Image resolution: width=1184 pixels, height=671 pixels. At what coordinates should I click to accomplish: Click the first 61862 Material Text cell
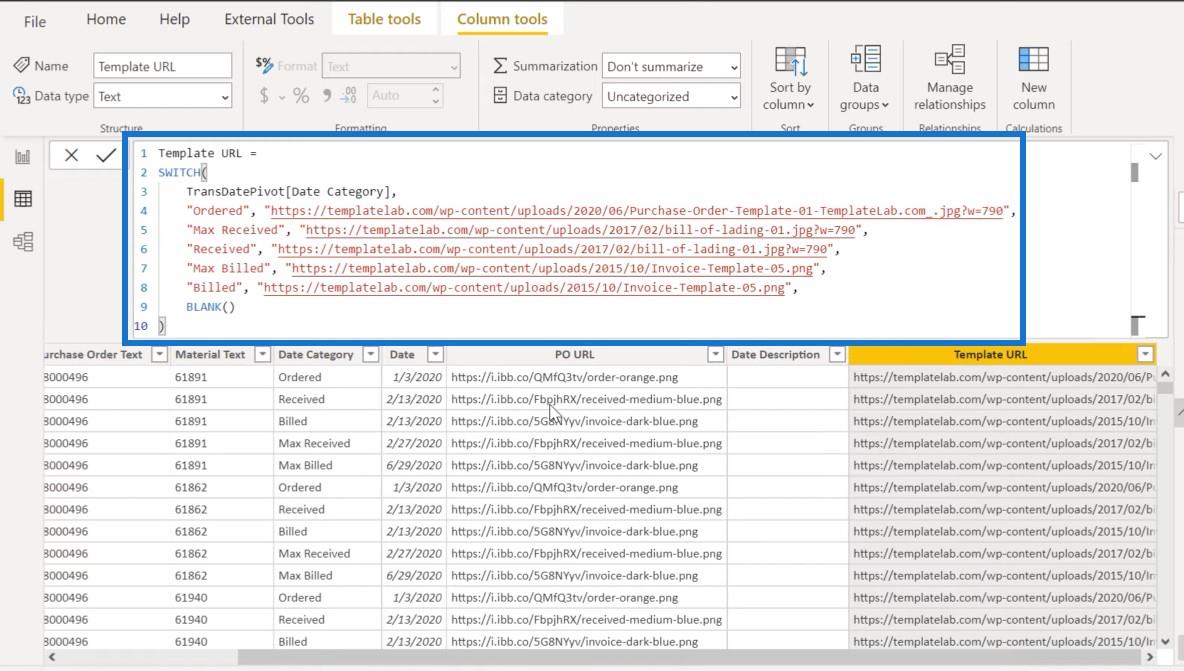[221, 487]
